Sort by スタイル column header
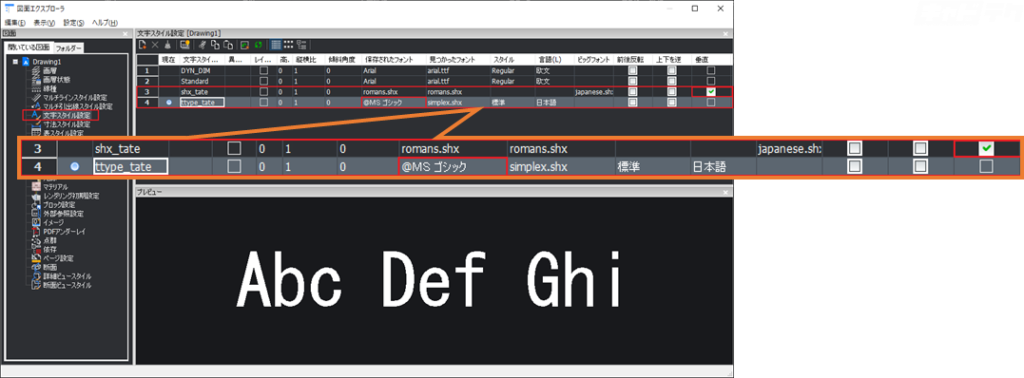The image size is (1024, 378). point(513,60)
